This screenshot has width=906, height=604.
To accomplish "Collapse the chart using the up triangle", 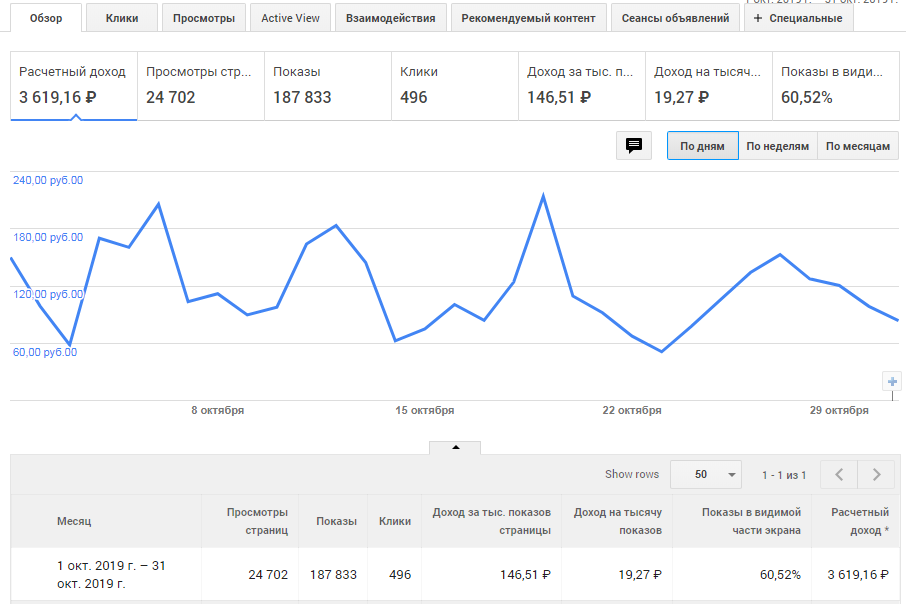I will click(x=455, y=447).
